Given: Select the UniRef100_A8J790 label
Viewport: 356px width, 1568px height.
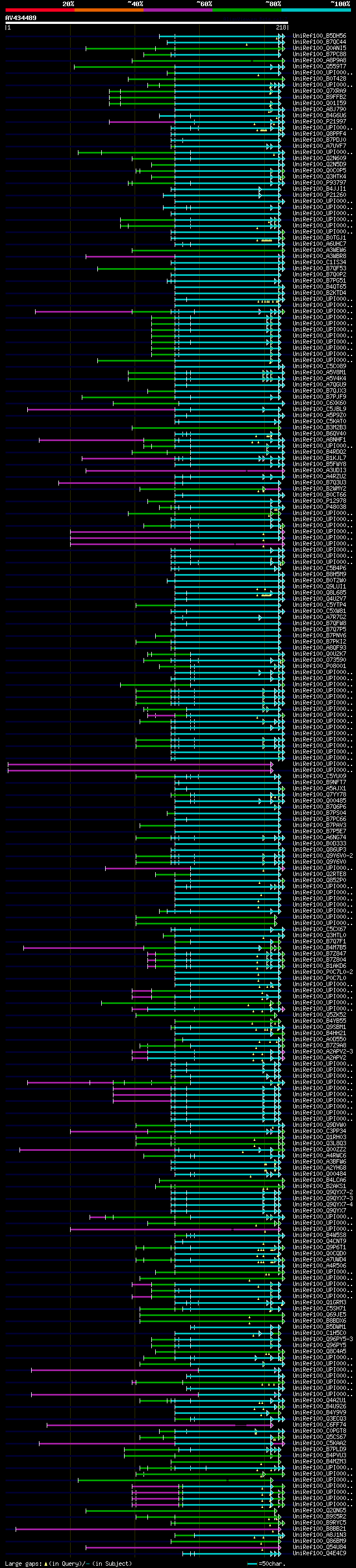Looking at the screenshot, I should point(319,109).
